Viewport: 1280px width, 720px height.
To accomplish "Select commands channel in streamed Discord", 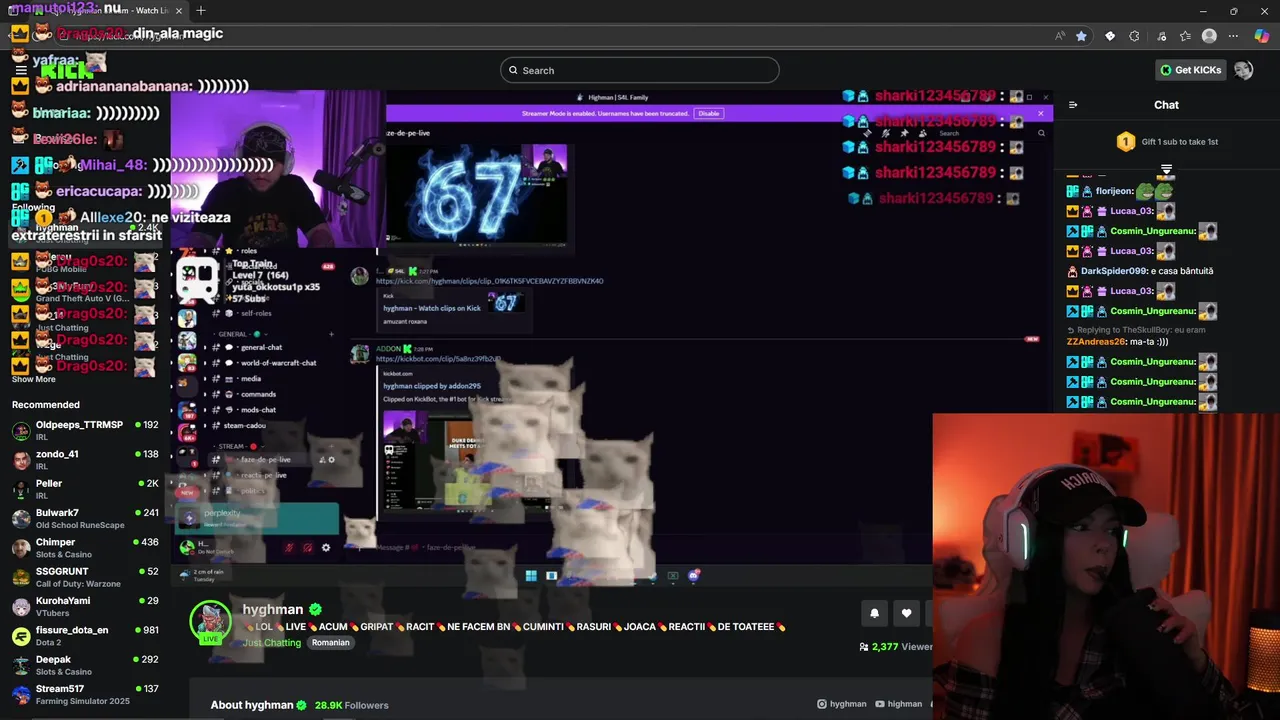I will [x=257, y=394].
